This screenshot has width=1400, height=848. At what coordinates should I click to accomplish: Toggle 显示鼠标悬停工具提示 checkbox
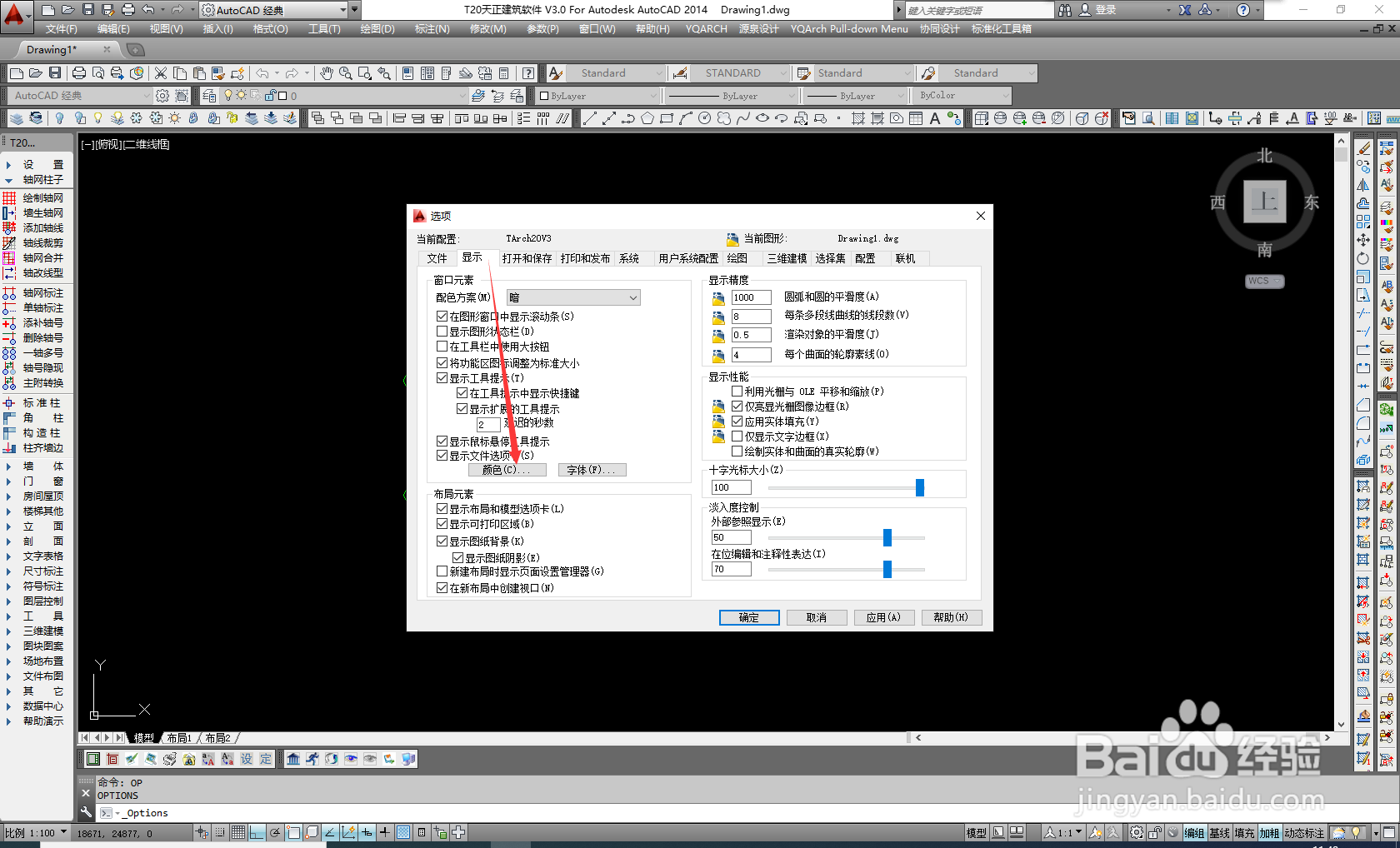[x=442, y=441]
